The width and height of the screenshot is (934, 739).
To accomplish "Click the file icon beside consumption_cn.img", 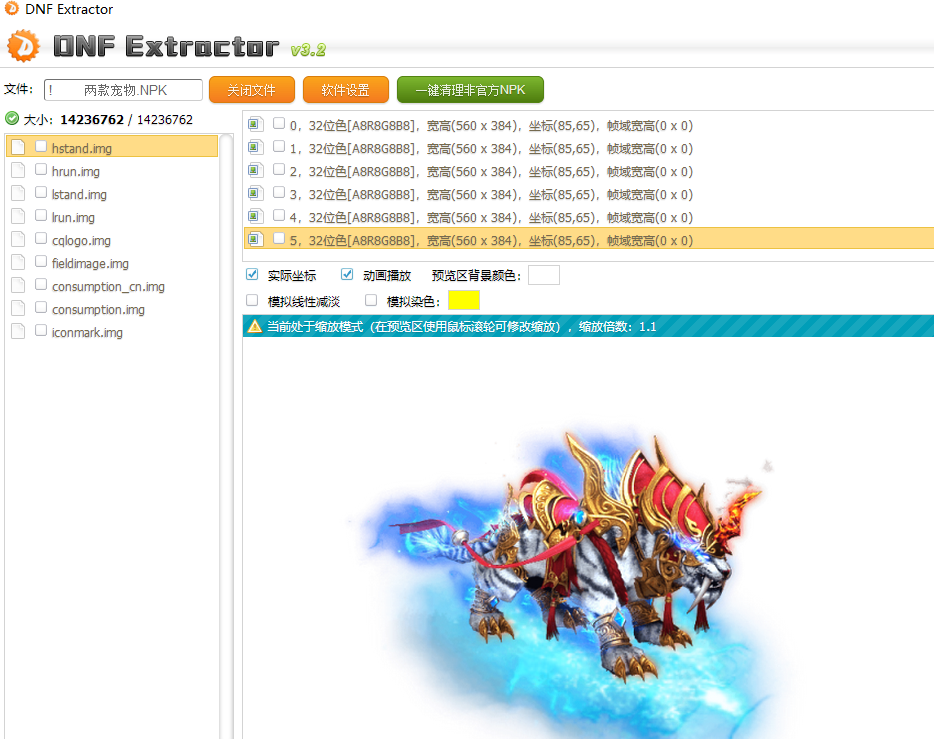I will [x=18, y=285].
